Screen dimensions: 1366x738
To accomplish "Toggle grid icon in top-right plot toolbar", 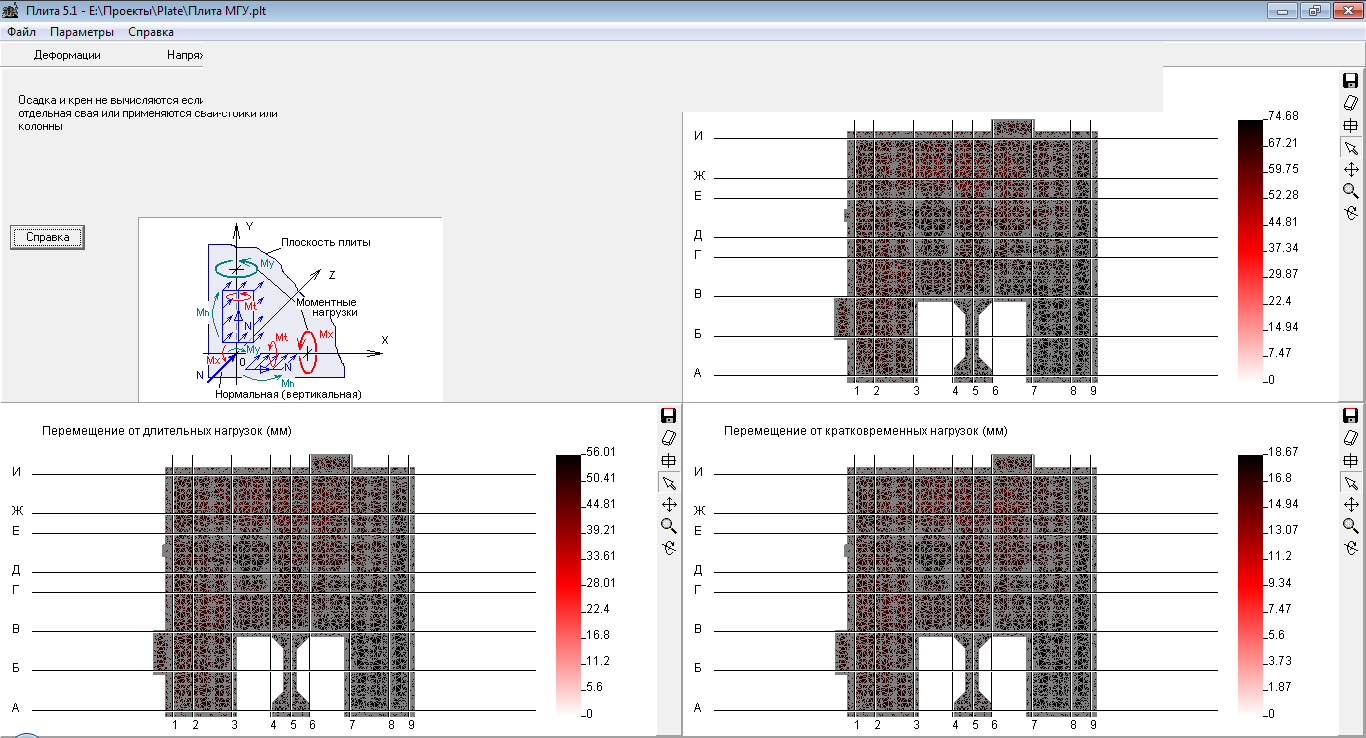I will click(x=1351, y=125).
